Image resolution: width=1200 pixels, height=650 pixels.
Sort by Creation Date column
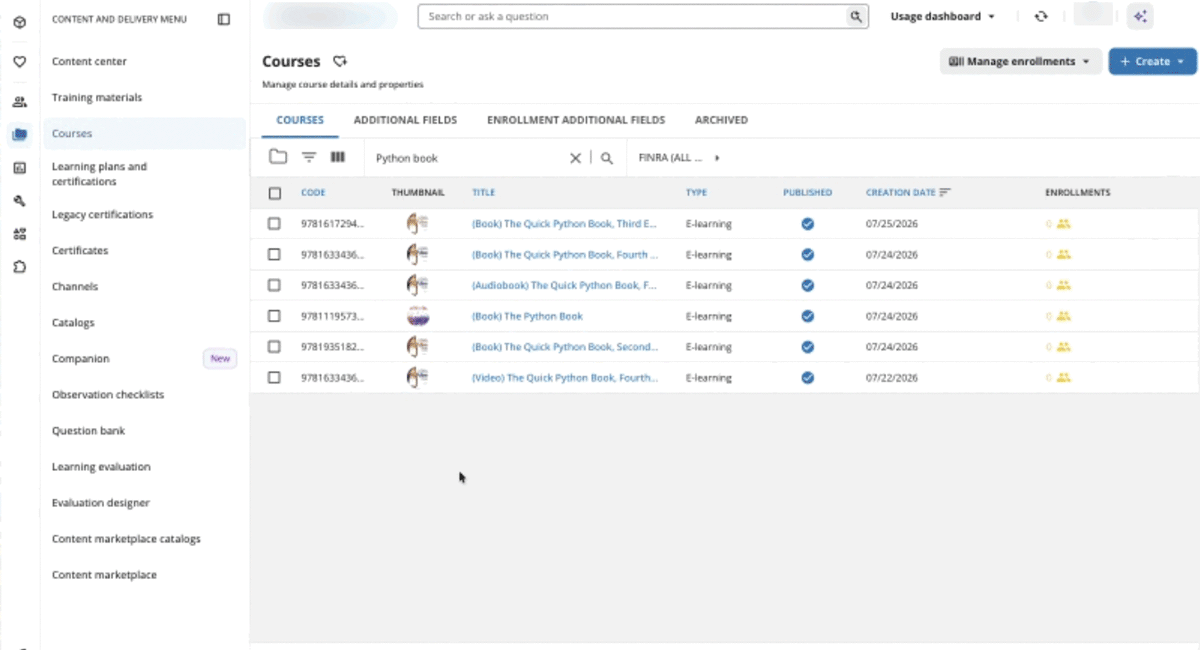[x=908, y=192]
